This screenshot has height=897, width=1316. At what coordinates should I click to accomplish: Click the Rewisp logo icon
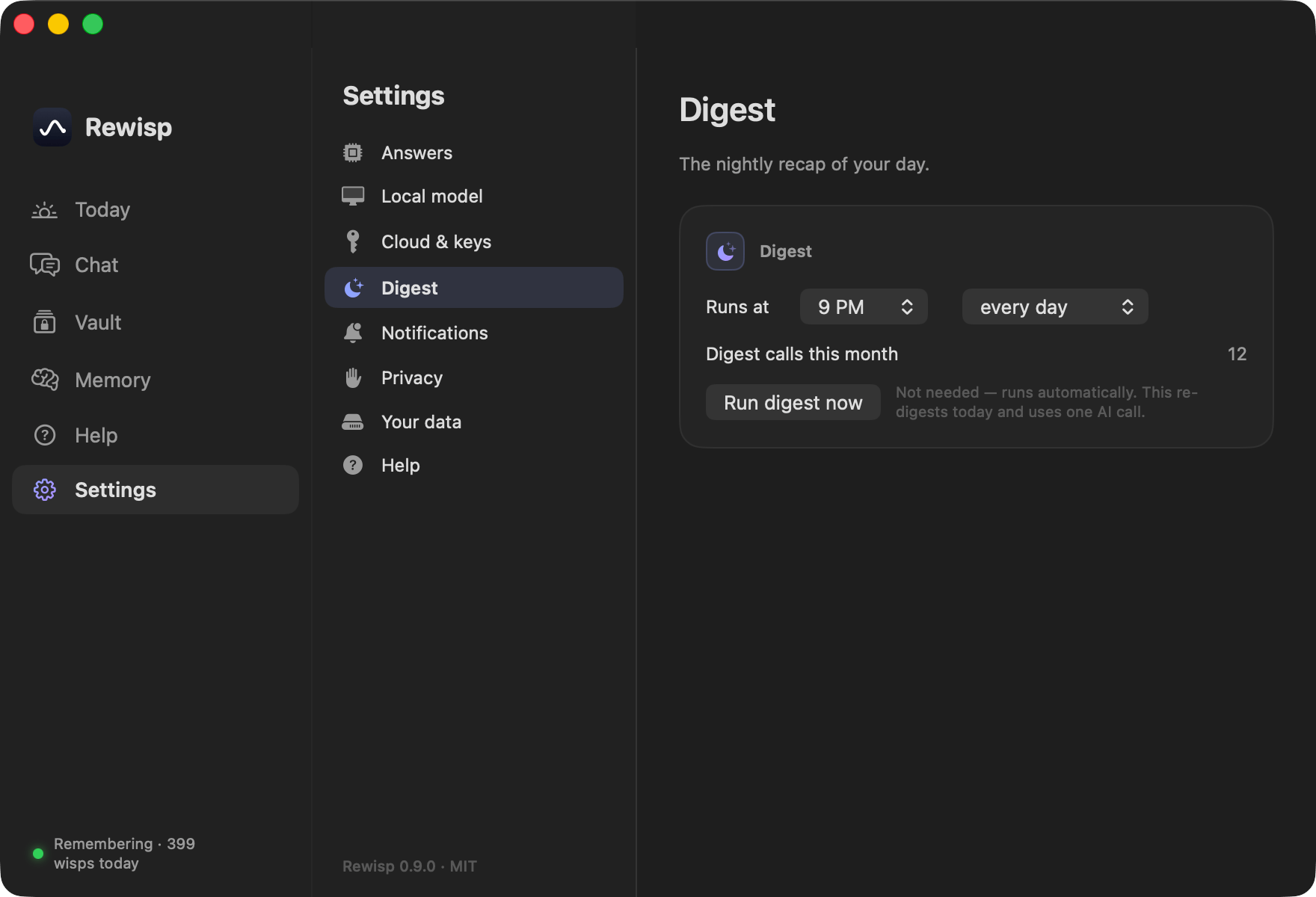(x=52, y=127)
